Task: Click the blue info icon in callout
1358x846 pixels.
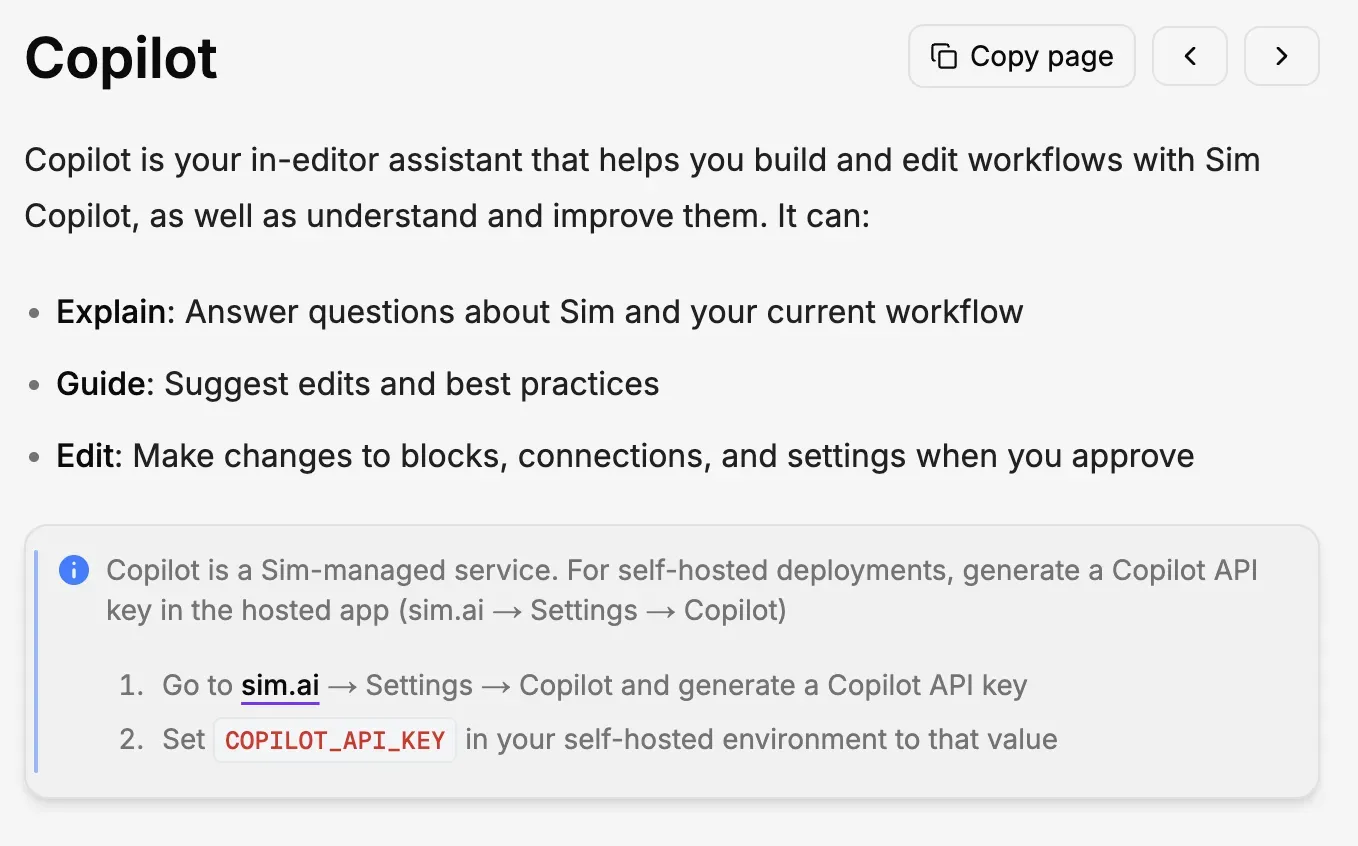Action: pos(73,571)
